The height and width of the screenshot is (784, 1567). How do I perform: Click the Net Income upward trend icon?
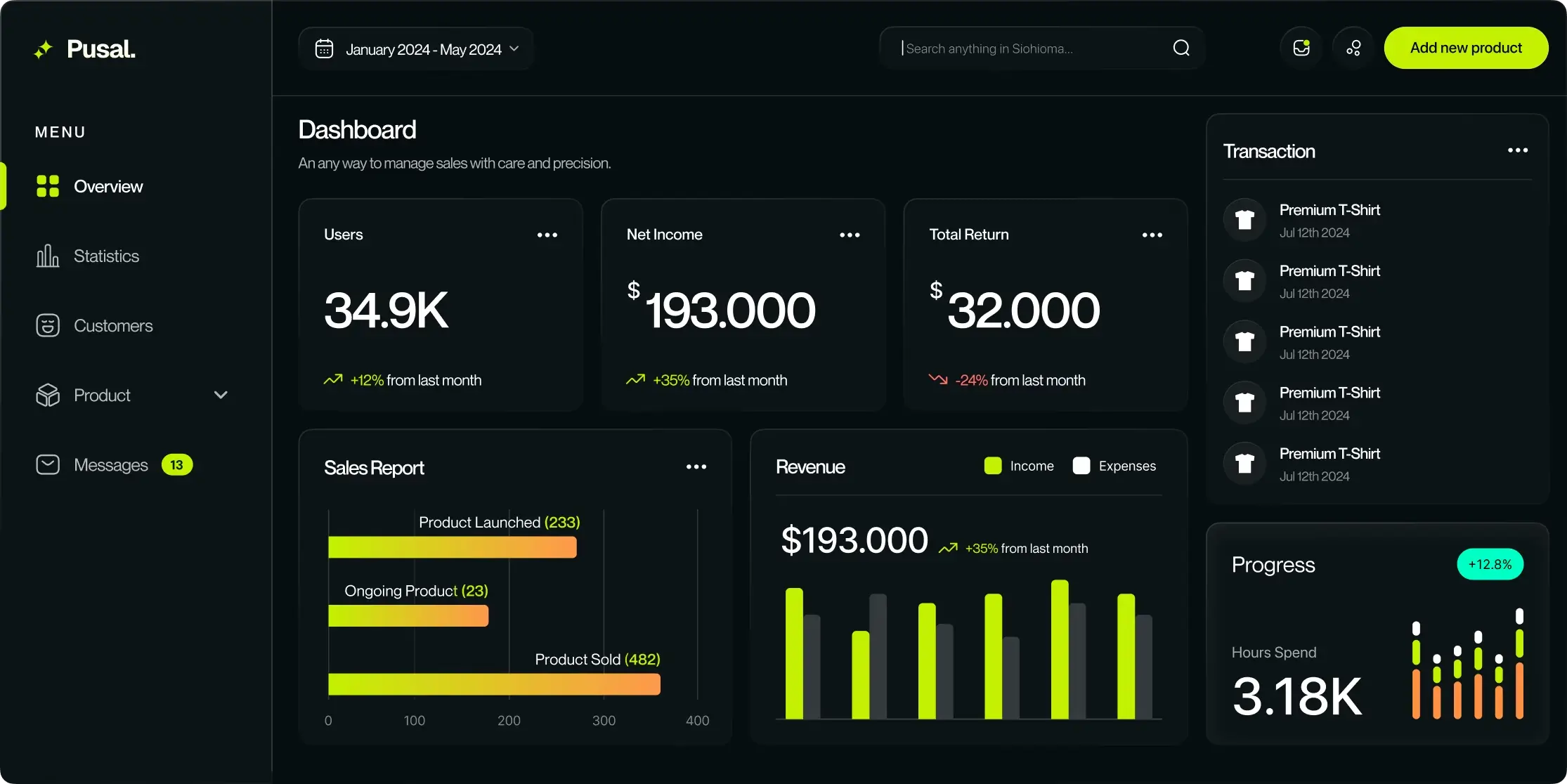coord(635,379)
